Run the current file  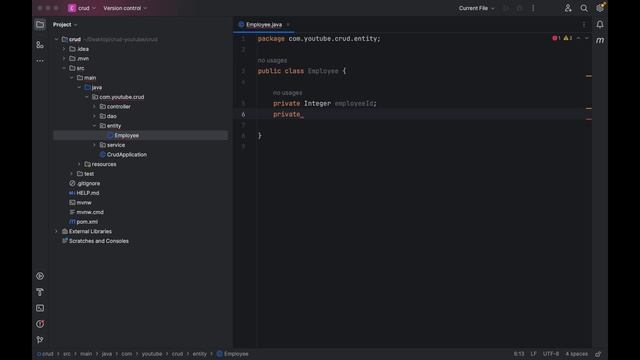[506, 8]
